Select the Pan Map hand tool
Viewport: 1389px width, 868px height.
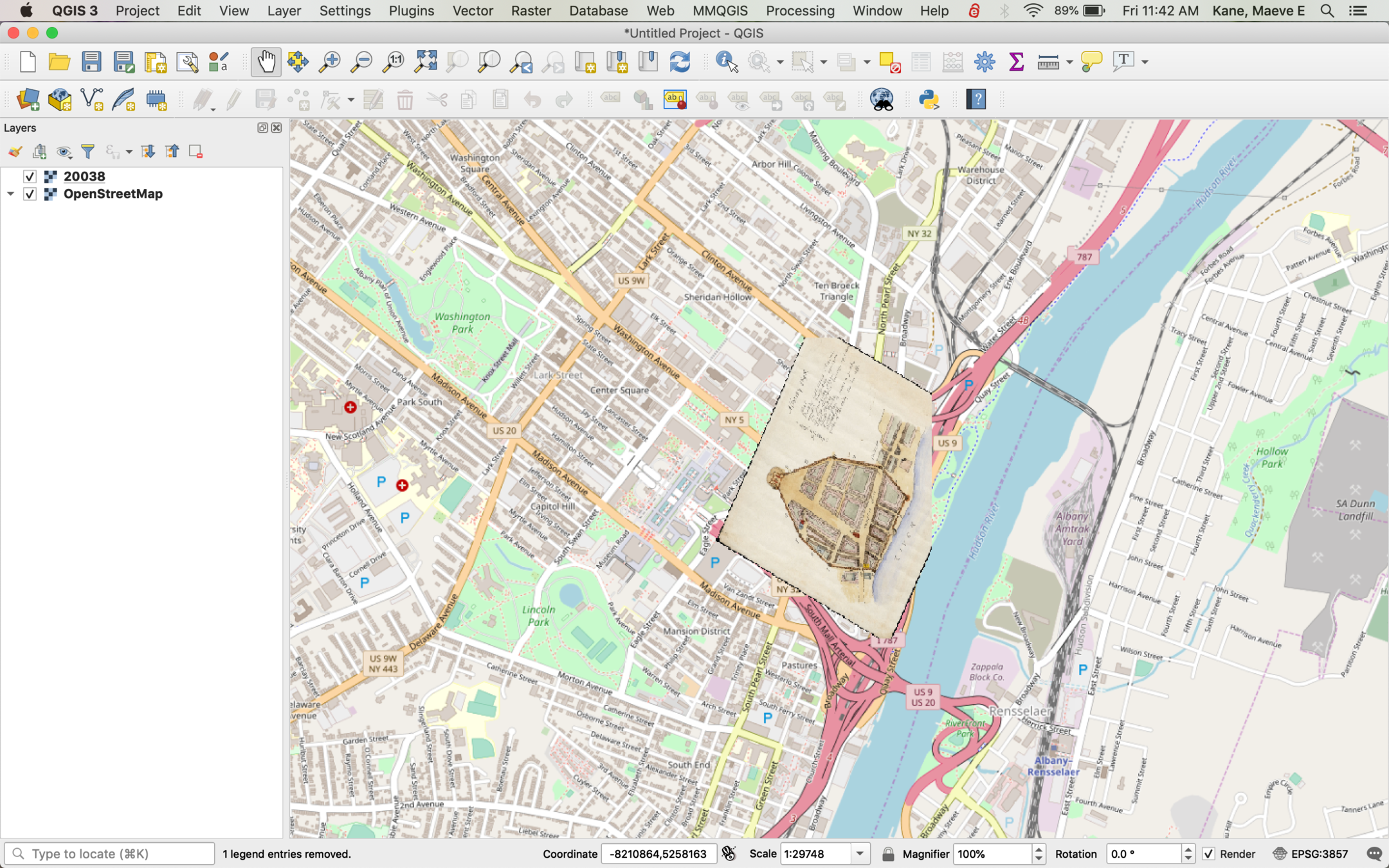(x=266, y=62)
